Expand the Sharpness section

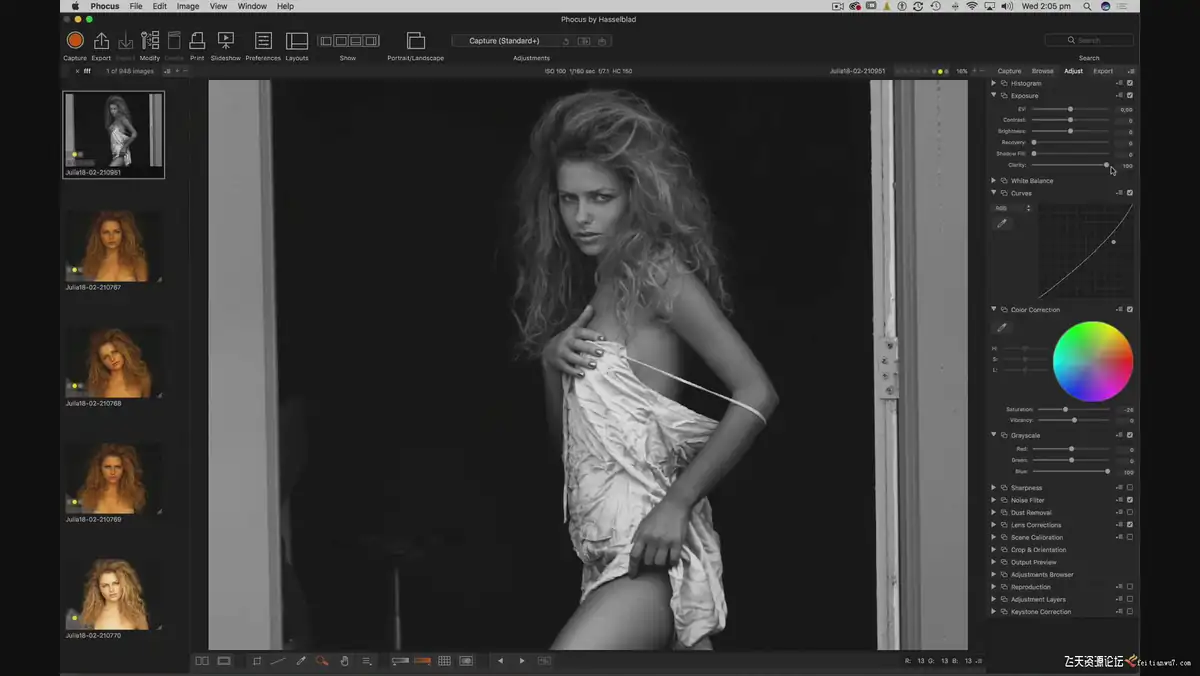993,488
